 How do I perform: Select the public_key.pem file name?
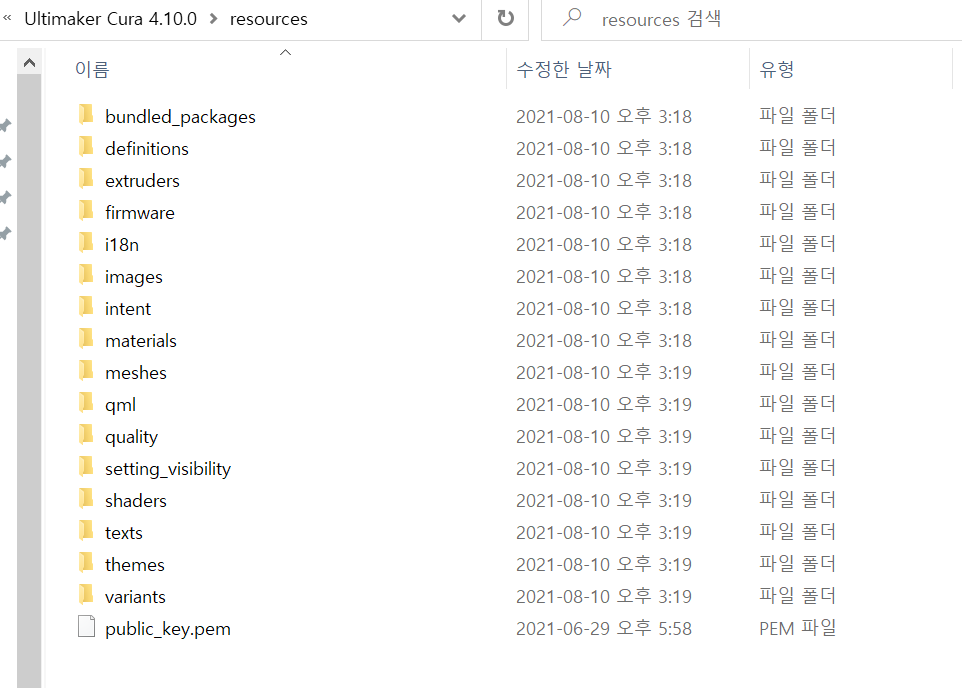point(167,629)
